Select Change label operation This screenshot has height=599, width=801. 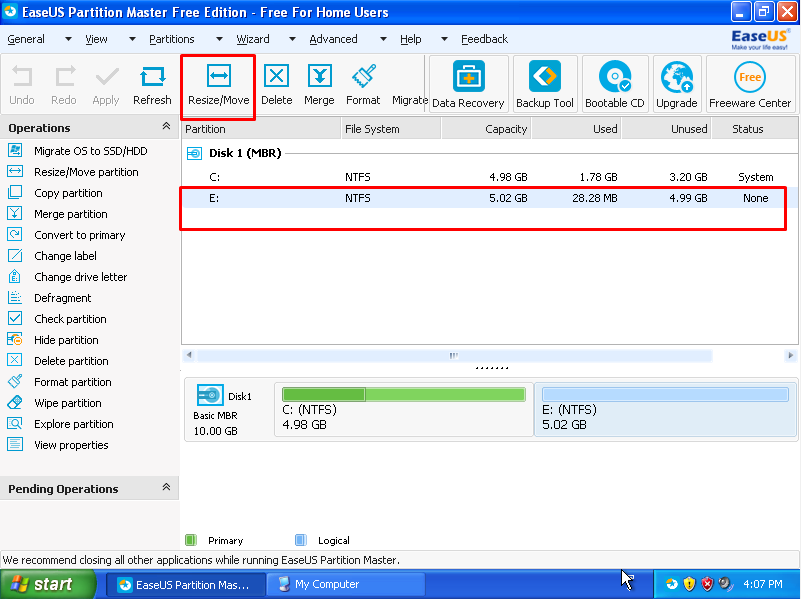click(65, 255)
